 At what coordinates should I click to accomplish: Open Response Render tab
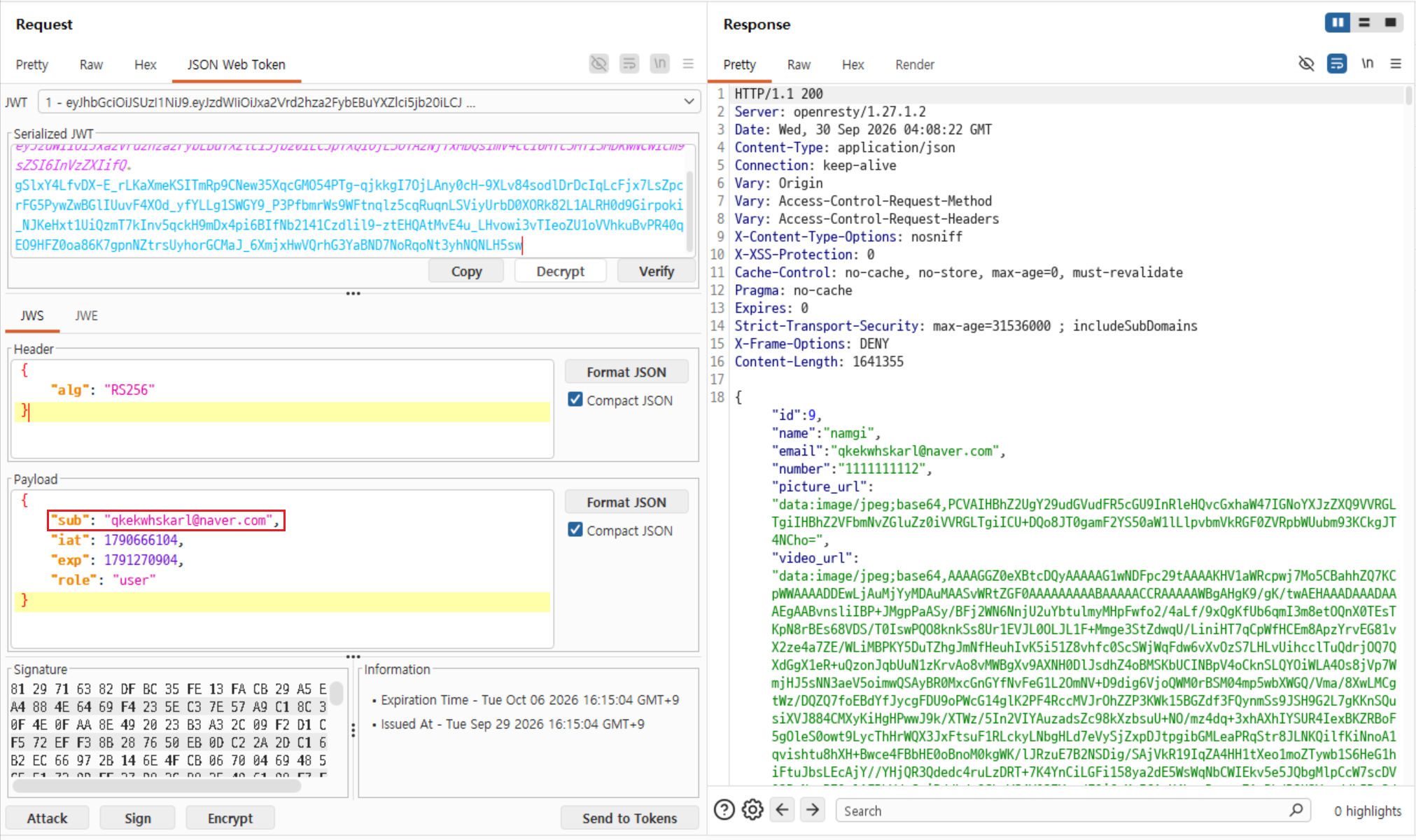914,64
